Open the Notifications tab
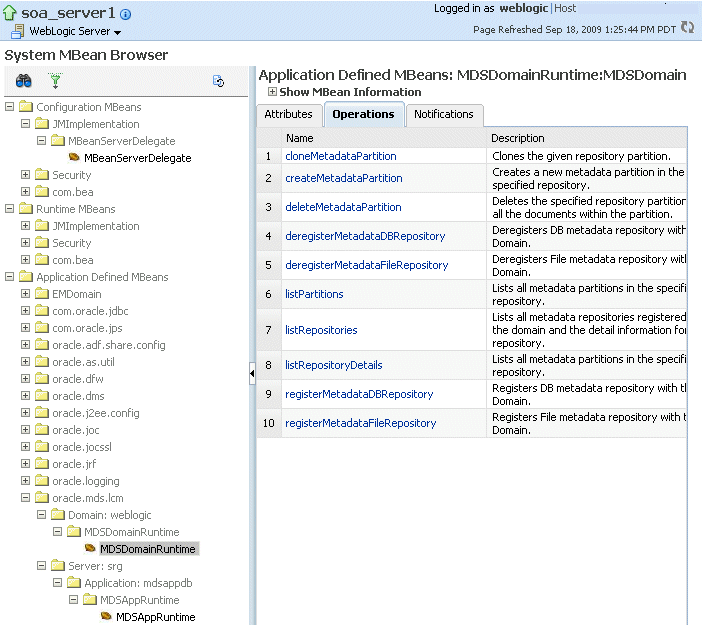Image resolution: width=702 pixels, height=625 pixels. [444, 114]
